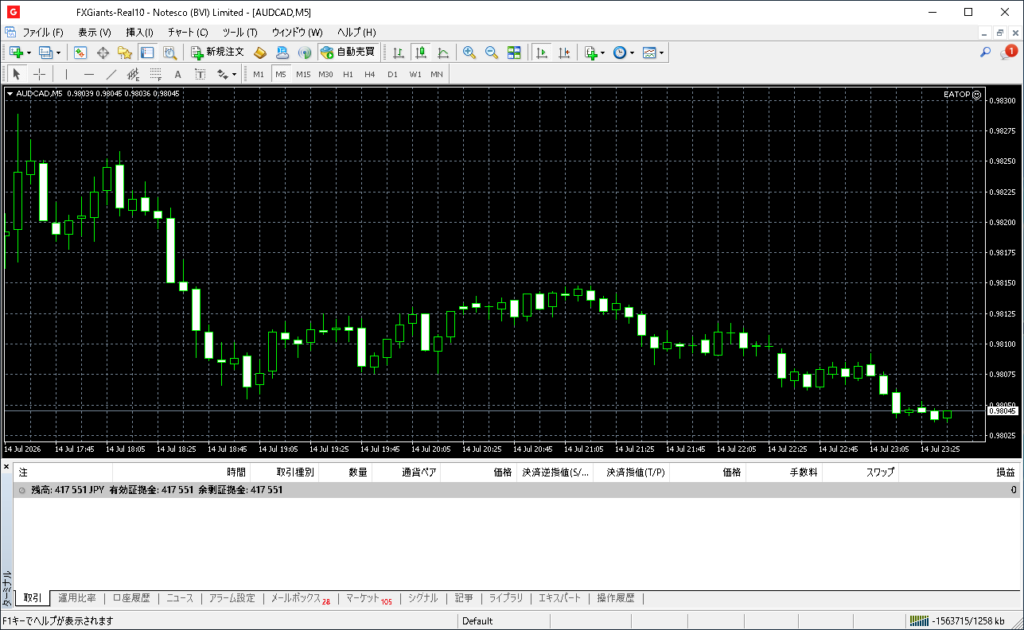Viewport: 1024px width, 630px height.
Task: Toggle chart auto scroll icon
Action: coord(541,53)
